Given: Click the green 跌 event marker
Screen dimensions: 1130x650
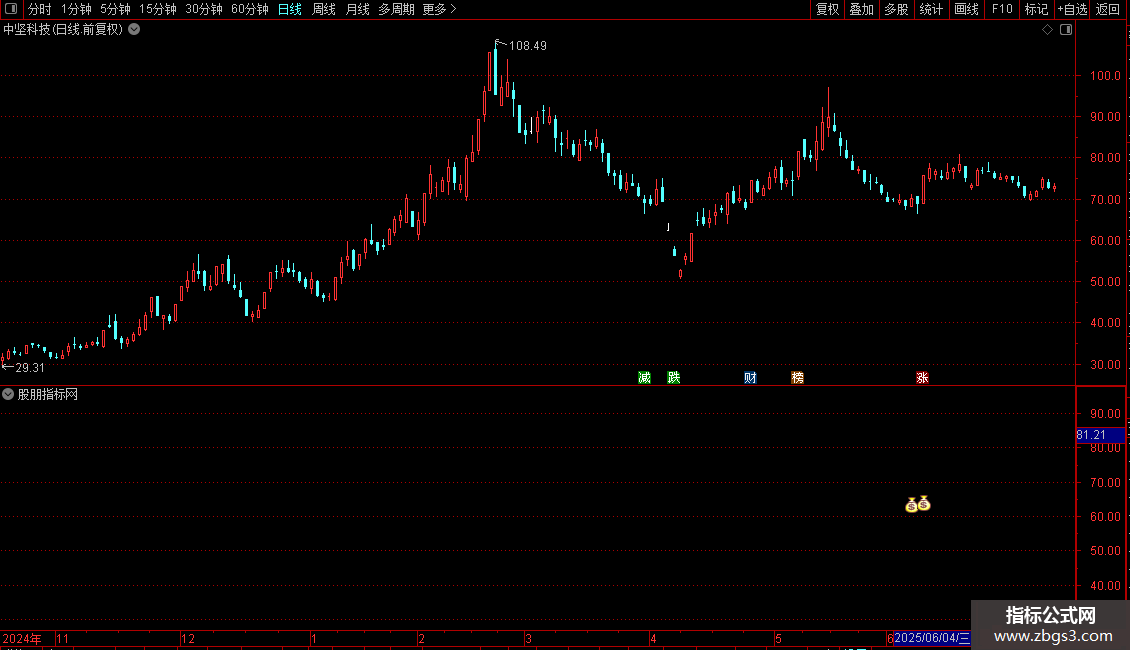Looking at the screenshot, I should pos(674,378).
